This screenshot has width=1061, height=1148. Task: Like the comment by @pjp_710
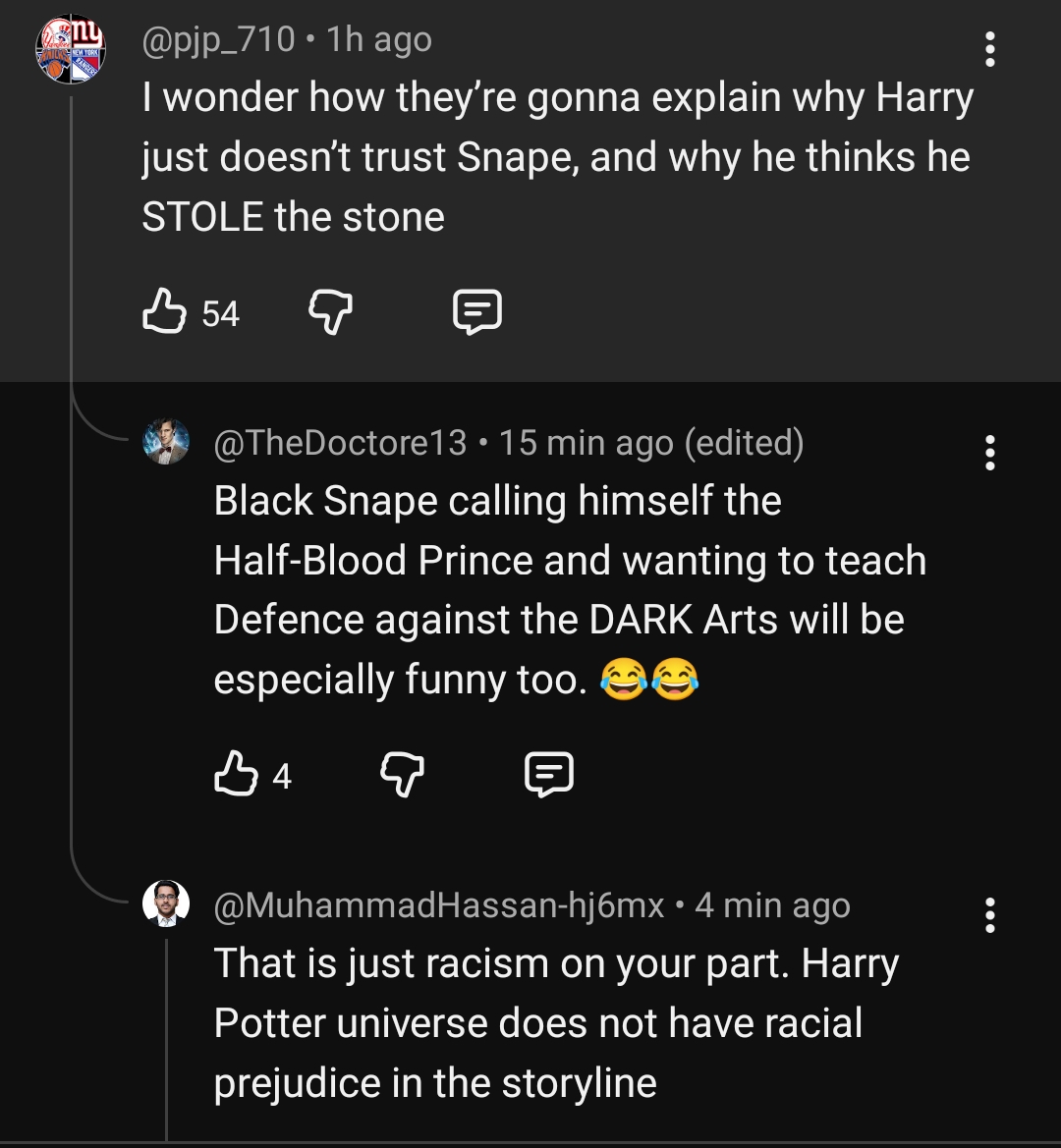pyautogui.click(x=164, y=311)
